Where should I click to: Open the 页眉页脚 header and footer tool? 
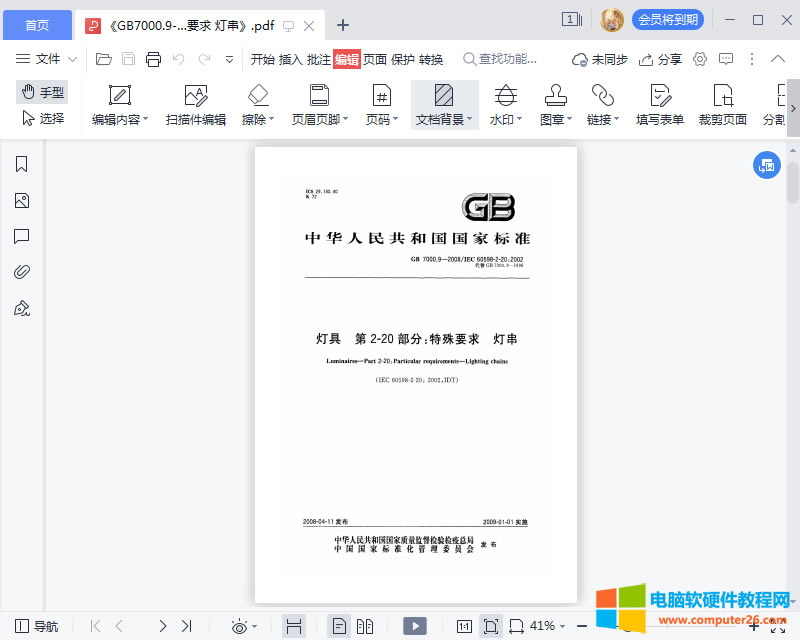tap(319, 104)
